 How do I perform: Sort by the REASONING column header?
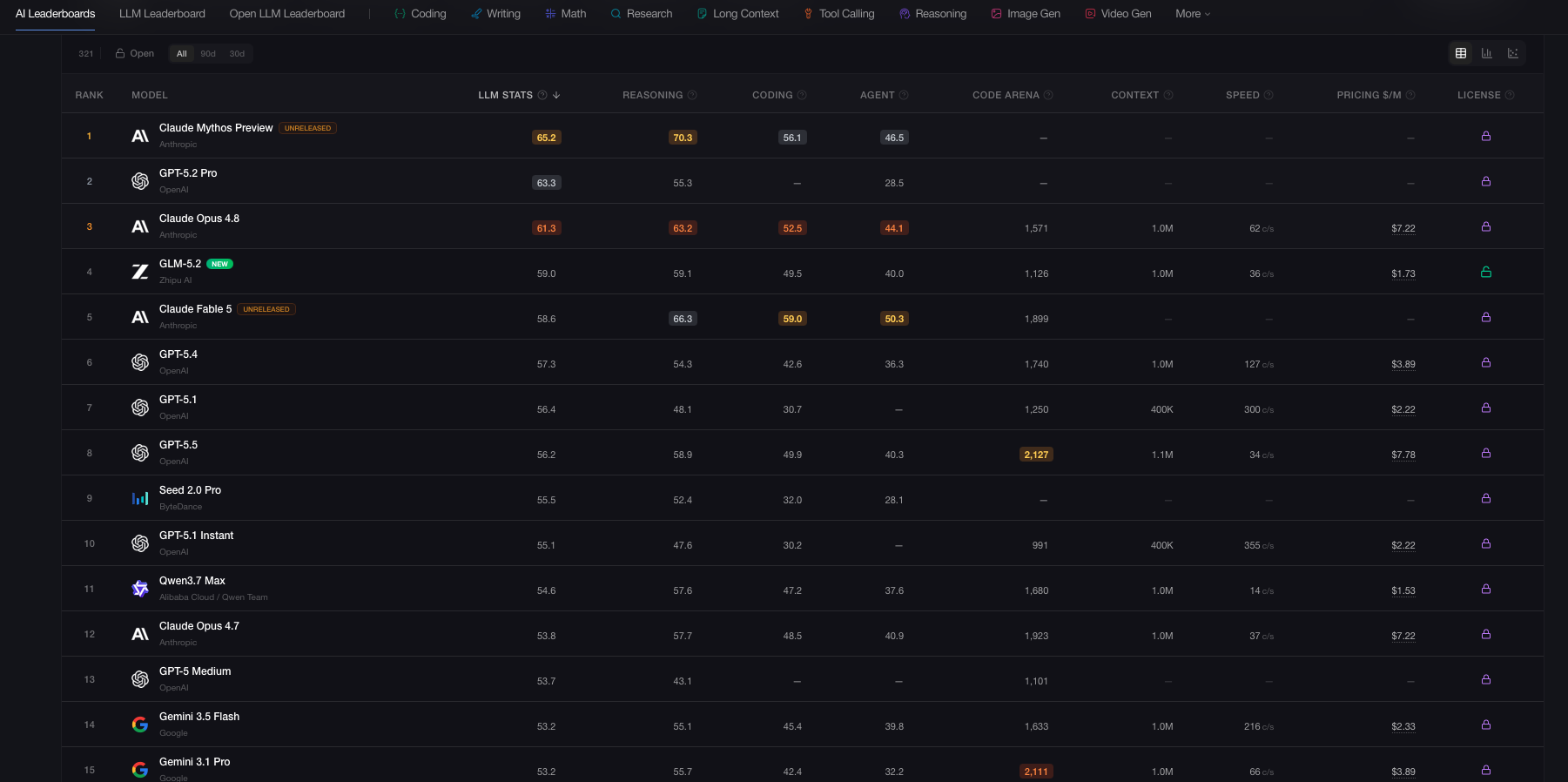point(653,95)
